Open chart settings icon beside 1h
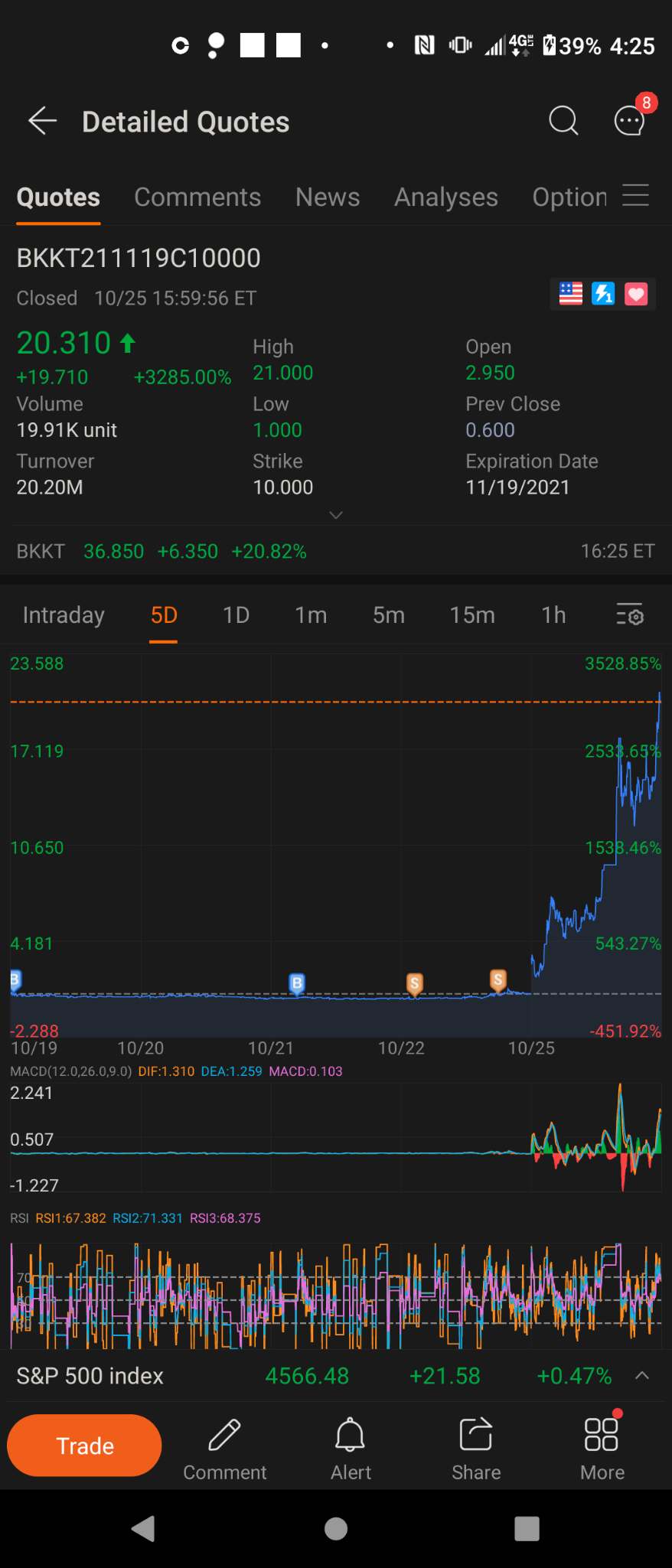The width and height of the screenshot is (672, 1568). pos(630,614)
